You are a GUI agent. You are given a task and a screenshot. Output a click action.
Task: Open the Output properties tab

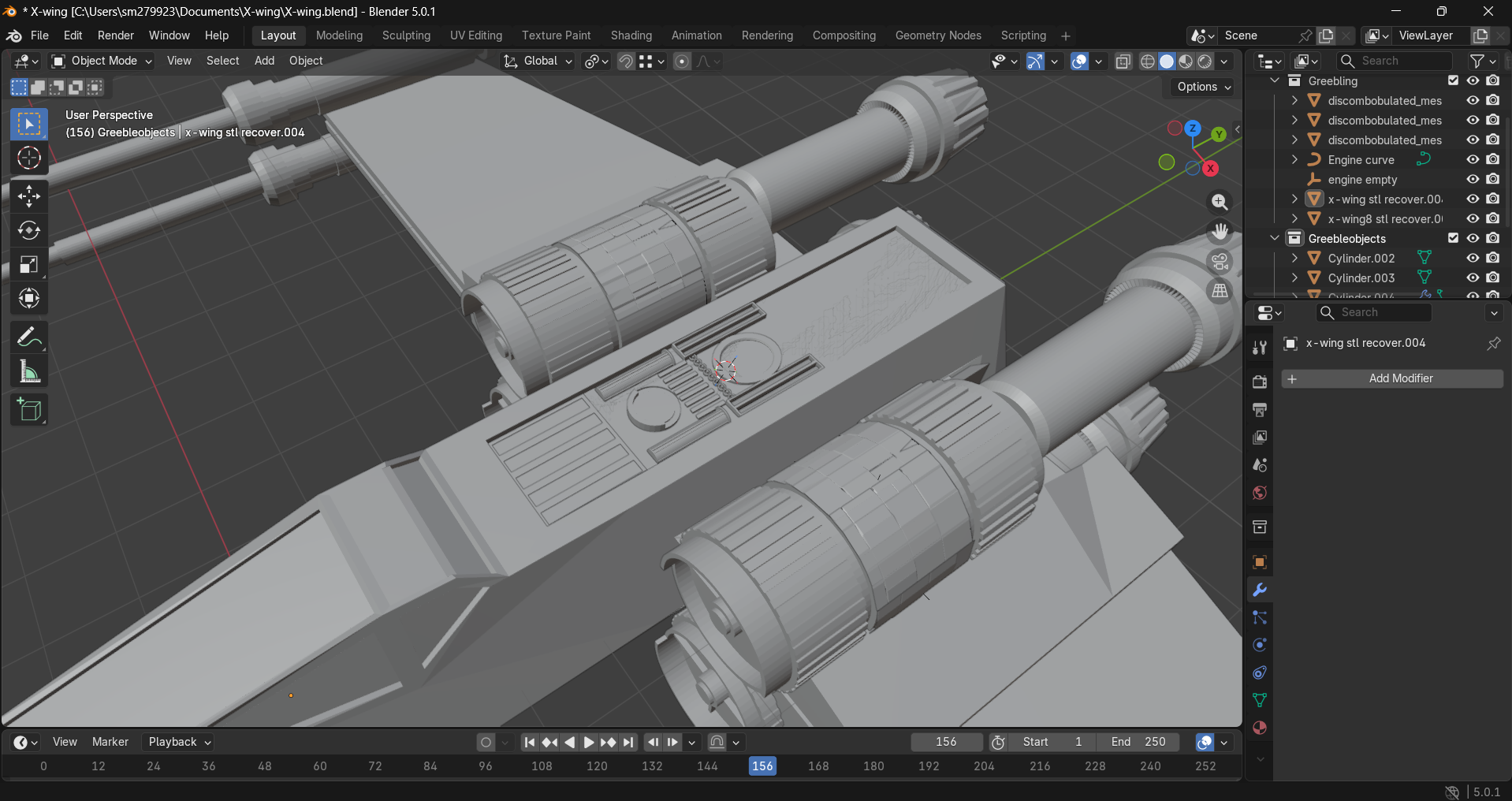1260,409
